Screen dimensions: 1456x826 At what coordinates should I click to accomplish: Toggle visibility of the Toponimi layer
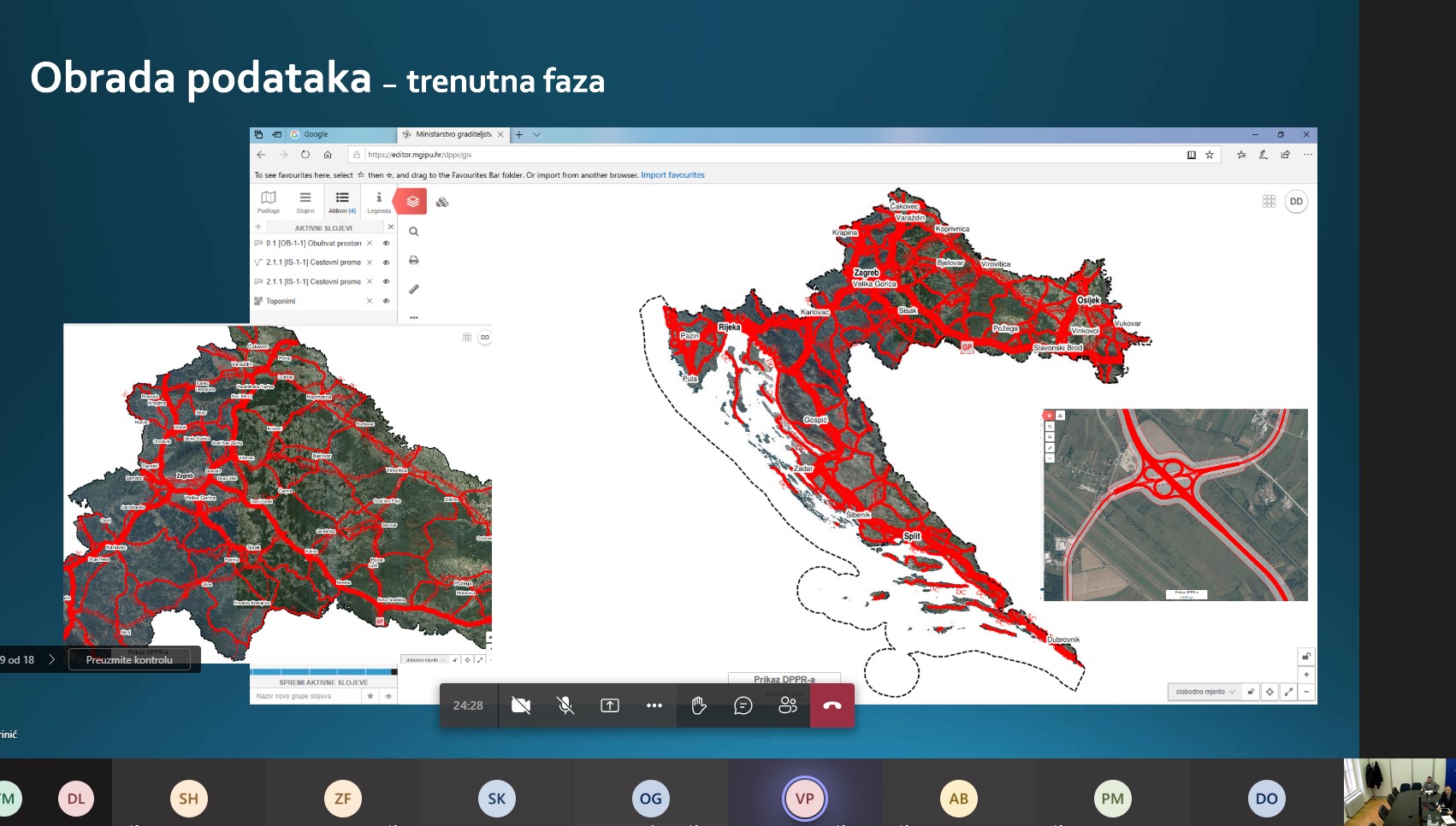(386, 301)
